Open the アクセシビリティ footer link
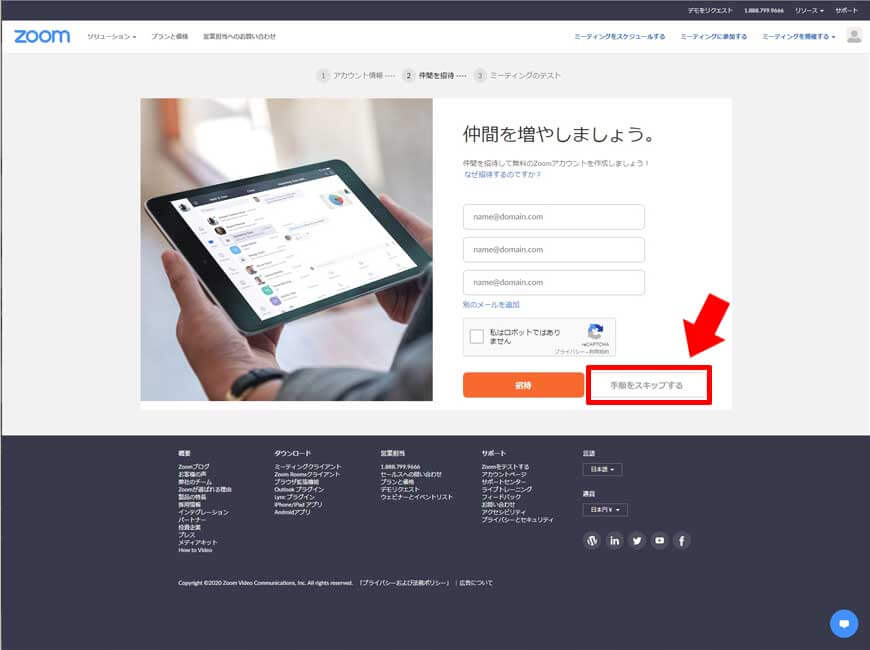870x650 pixels. point(504,512)
